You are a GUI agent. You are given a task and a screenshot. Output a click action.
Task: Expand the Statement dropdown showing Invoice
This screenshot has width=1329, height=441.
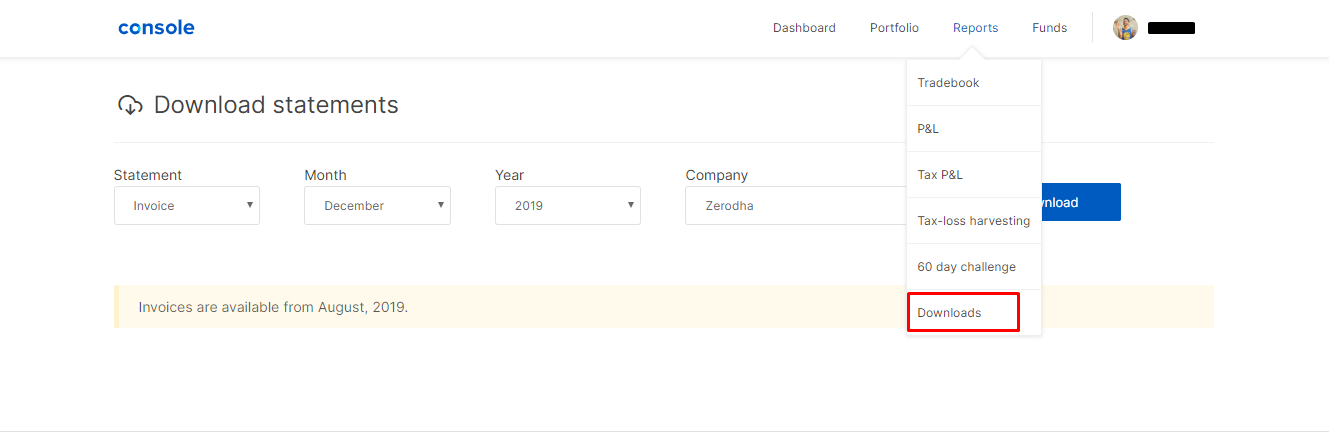tap(187, 205)
